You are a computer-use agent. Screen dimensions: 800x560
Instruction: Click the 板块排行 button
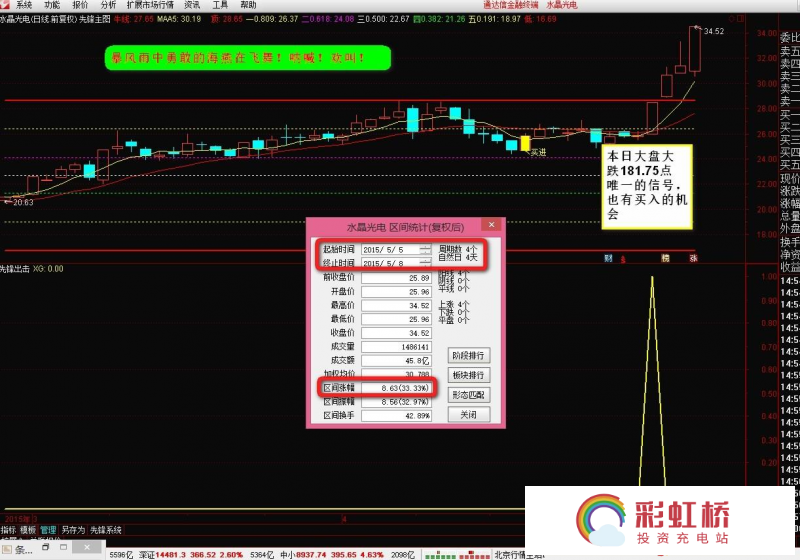(x=469, y=375)
